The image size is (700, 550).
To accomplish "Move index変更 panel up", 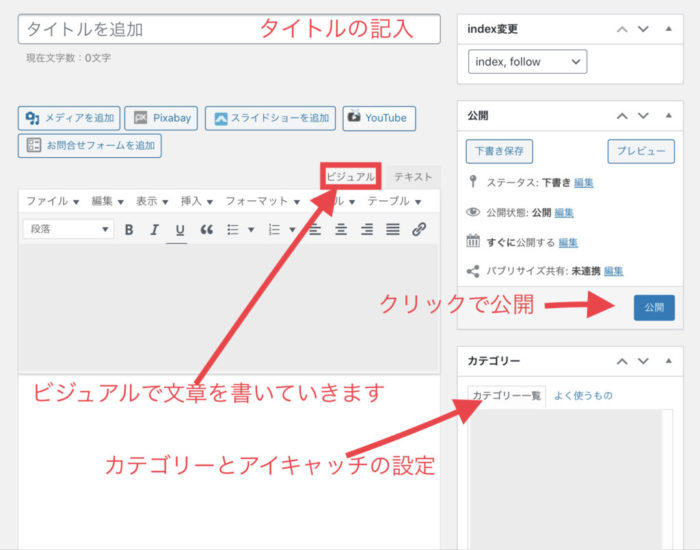I will coord(622,29).
